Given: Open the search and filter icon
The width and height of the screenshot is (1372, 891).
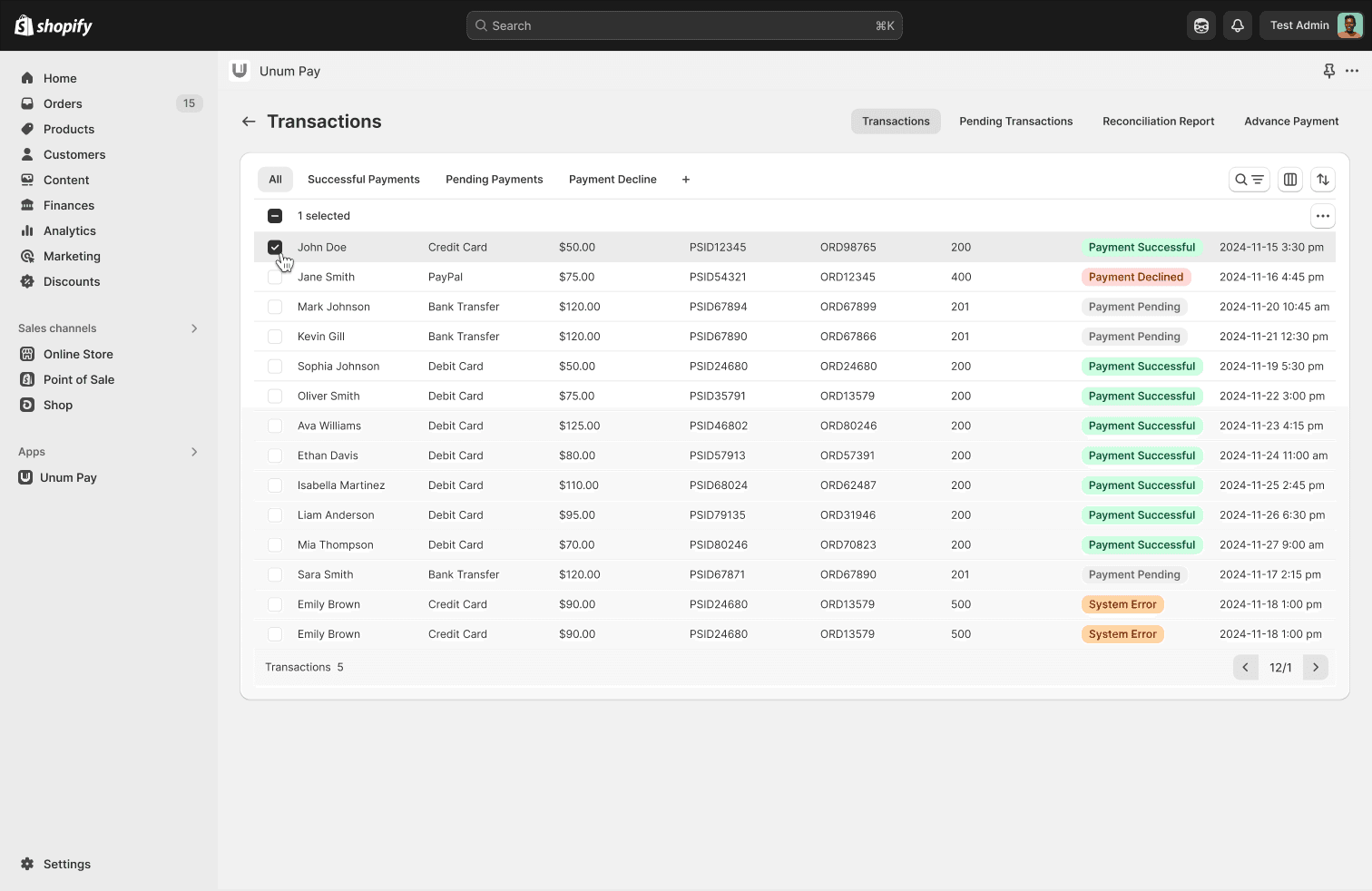Looking at the screenshot, I should coord(1249,180).
